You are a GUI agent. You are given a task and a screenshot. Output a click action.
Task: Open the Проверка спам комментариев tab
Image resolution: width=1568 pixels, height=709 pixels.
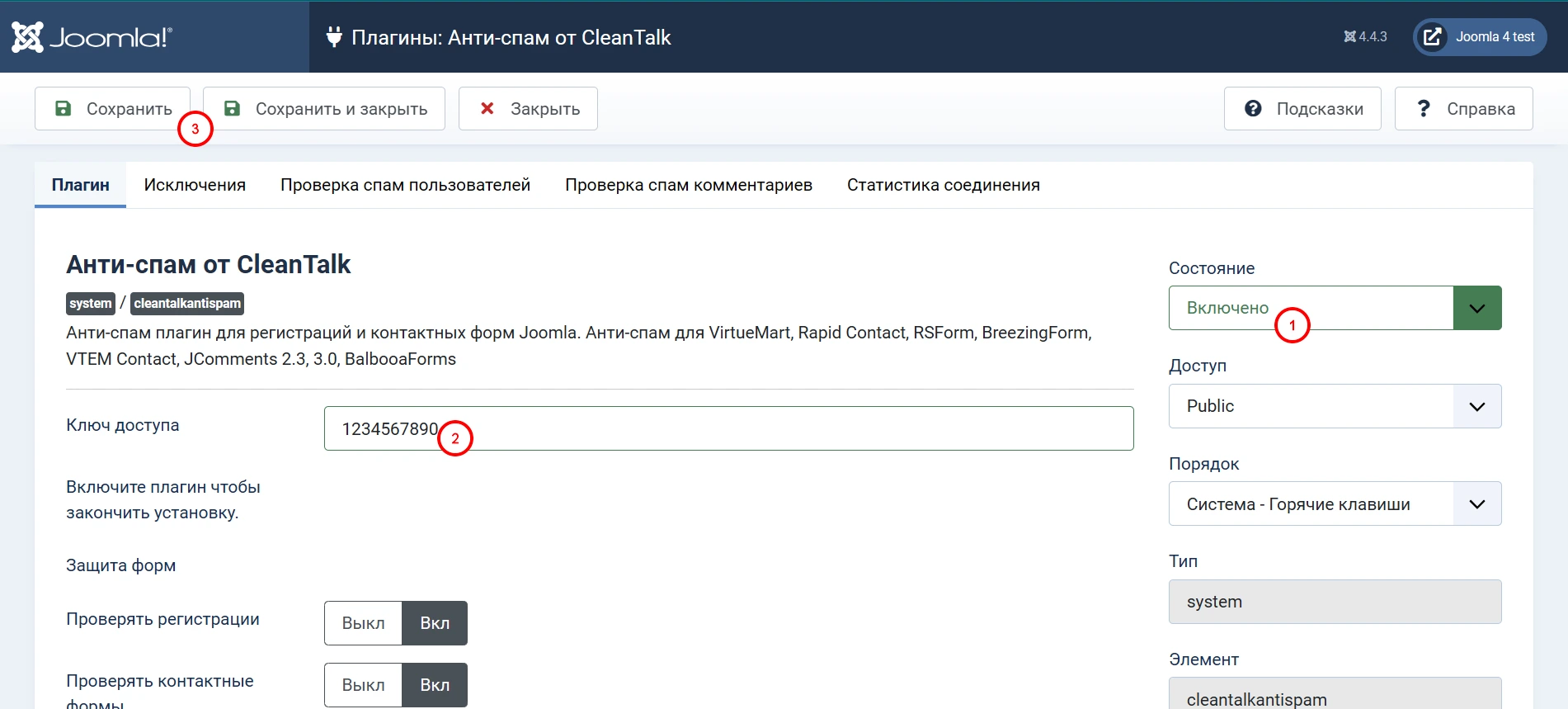click(689, 185)
